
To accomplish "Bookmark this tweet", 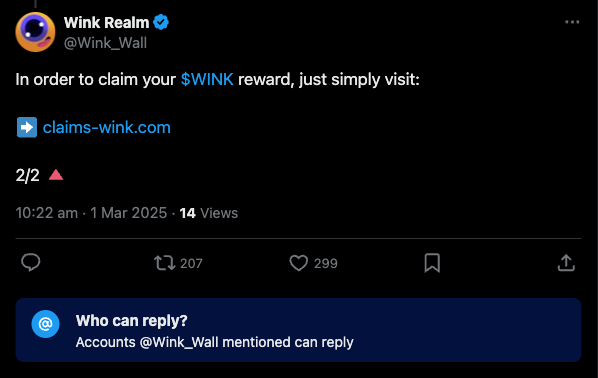I will (432, 263).
